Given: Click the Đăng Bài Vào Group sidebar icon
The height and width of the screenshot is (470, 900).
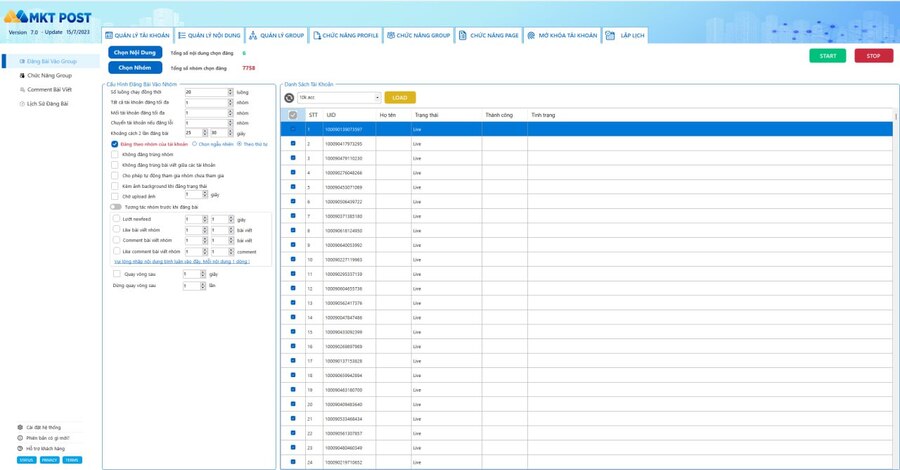Looking at the screenshot, I should (22, 61).
